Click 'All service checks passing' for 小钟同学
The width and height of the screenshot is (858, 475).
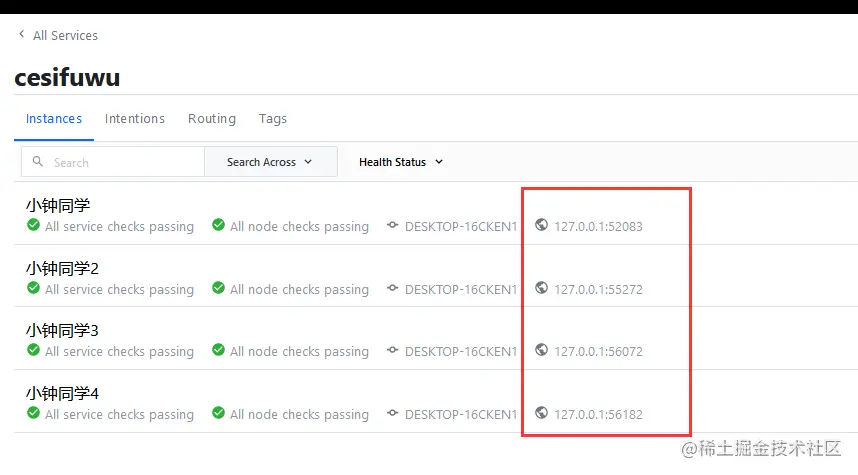[119, 227]
